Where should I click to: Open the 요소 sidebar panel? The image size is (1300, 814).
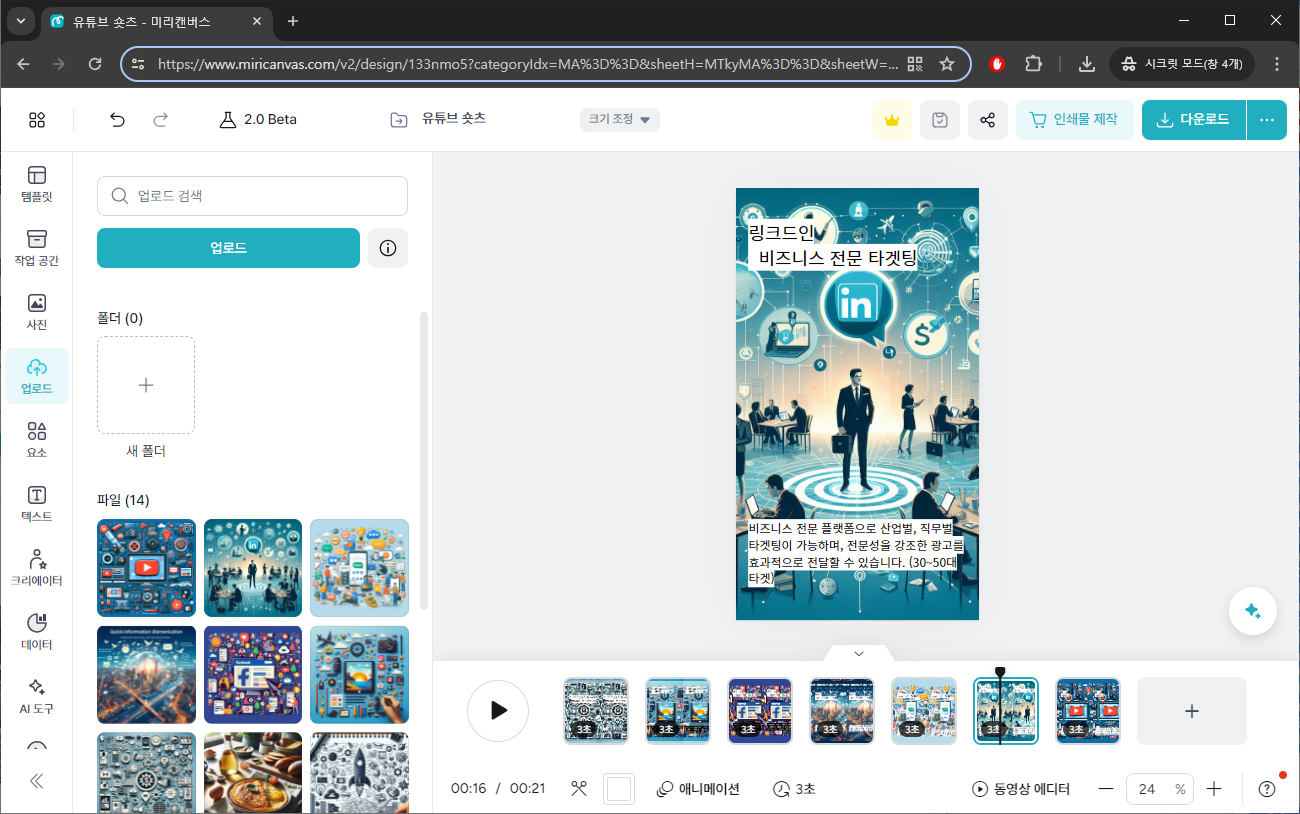coord(37,440)
